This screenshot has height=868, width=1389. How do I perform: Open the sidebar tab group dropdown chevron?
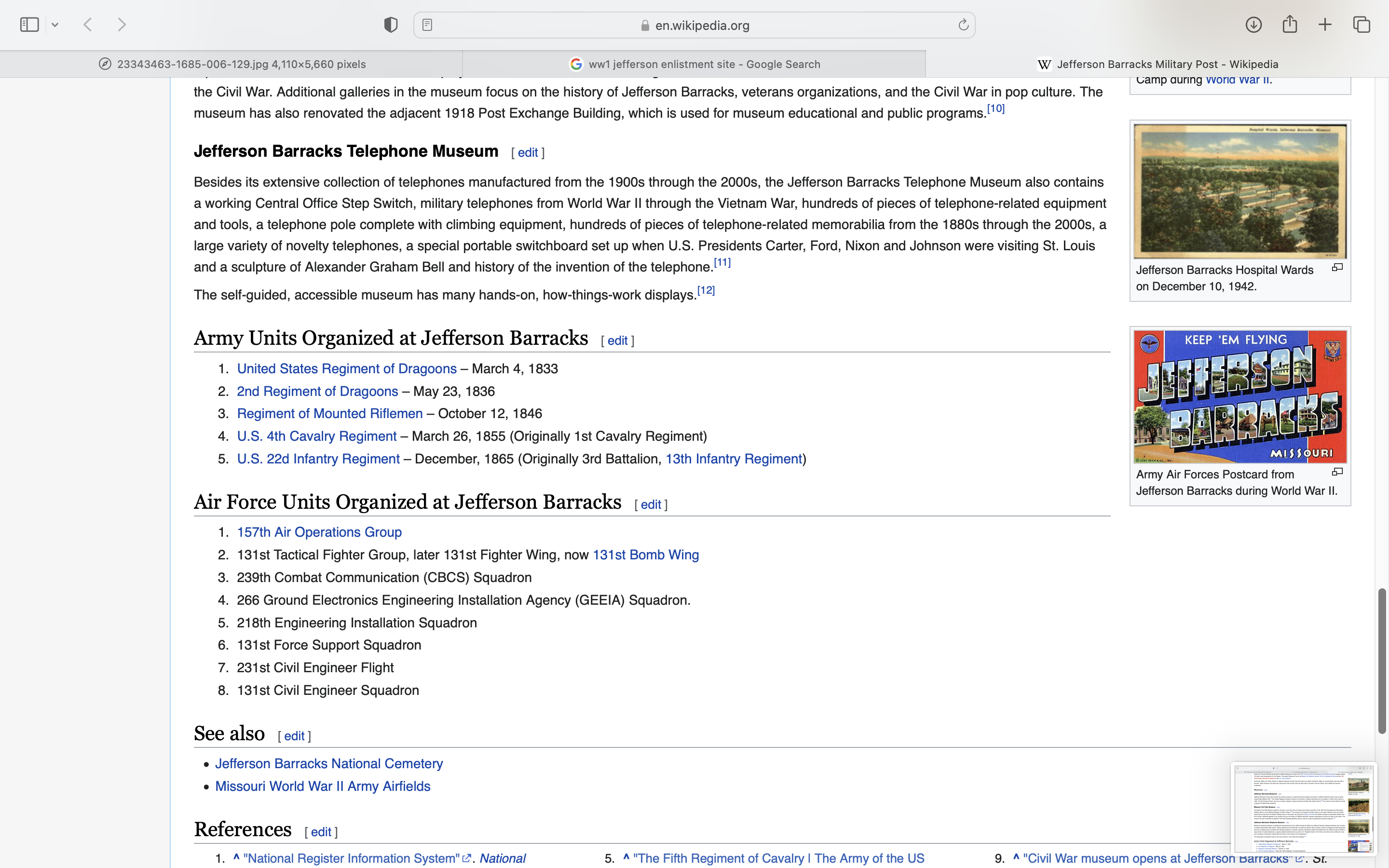point(55,25)
